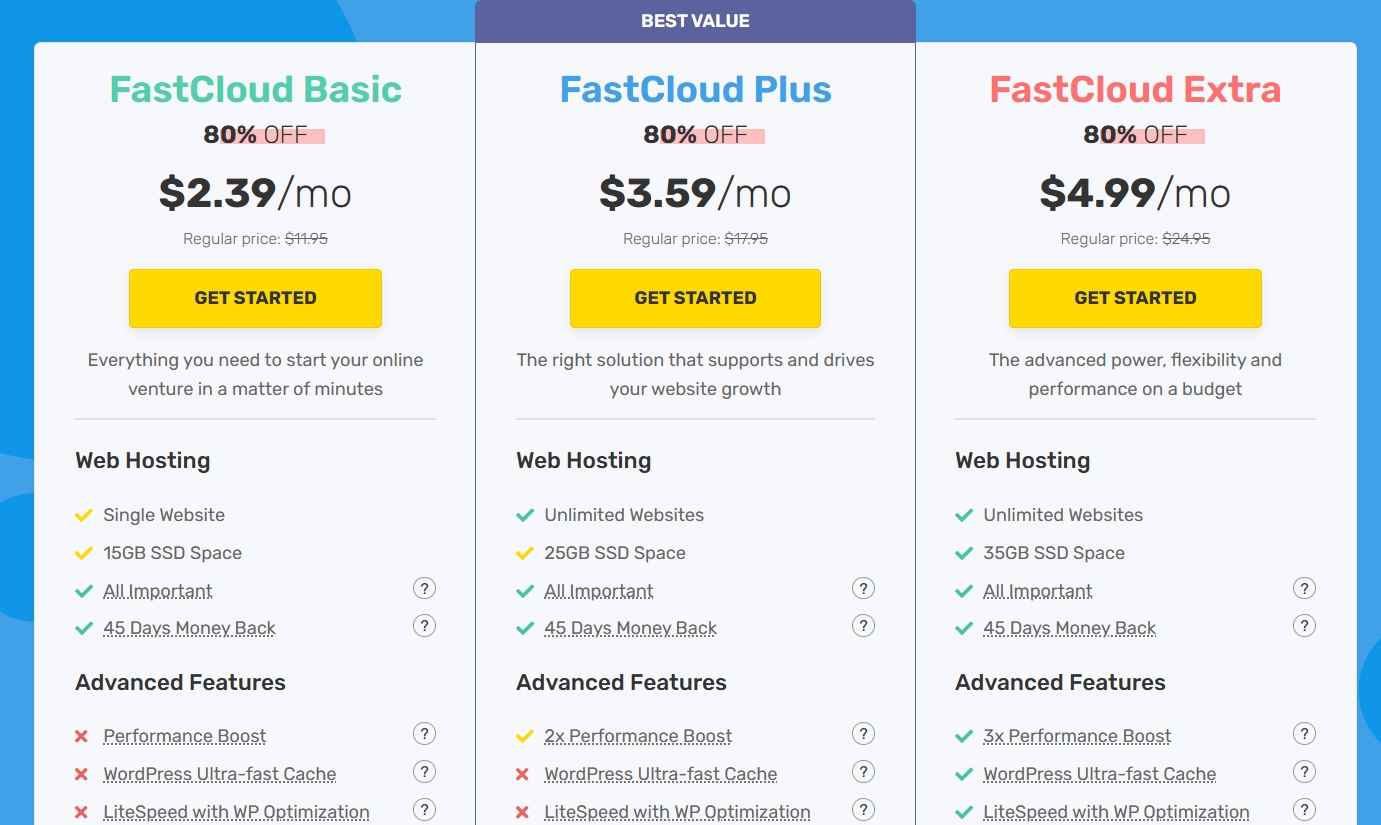Open help icon for Plus 2x Performance Boost
This screenshot has height=825, width=1381.
[x=863, y=734]
